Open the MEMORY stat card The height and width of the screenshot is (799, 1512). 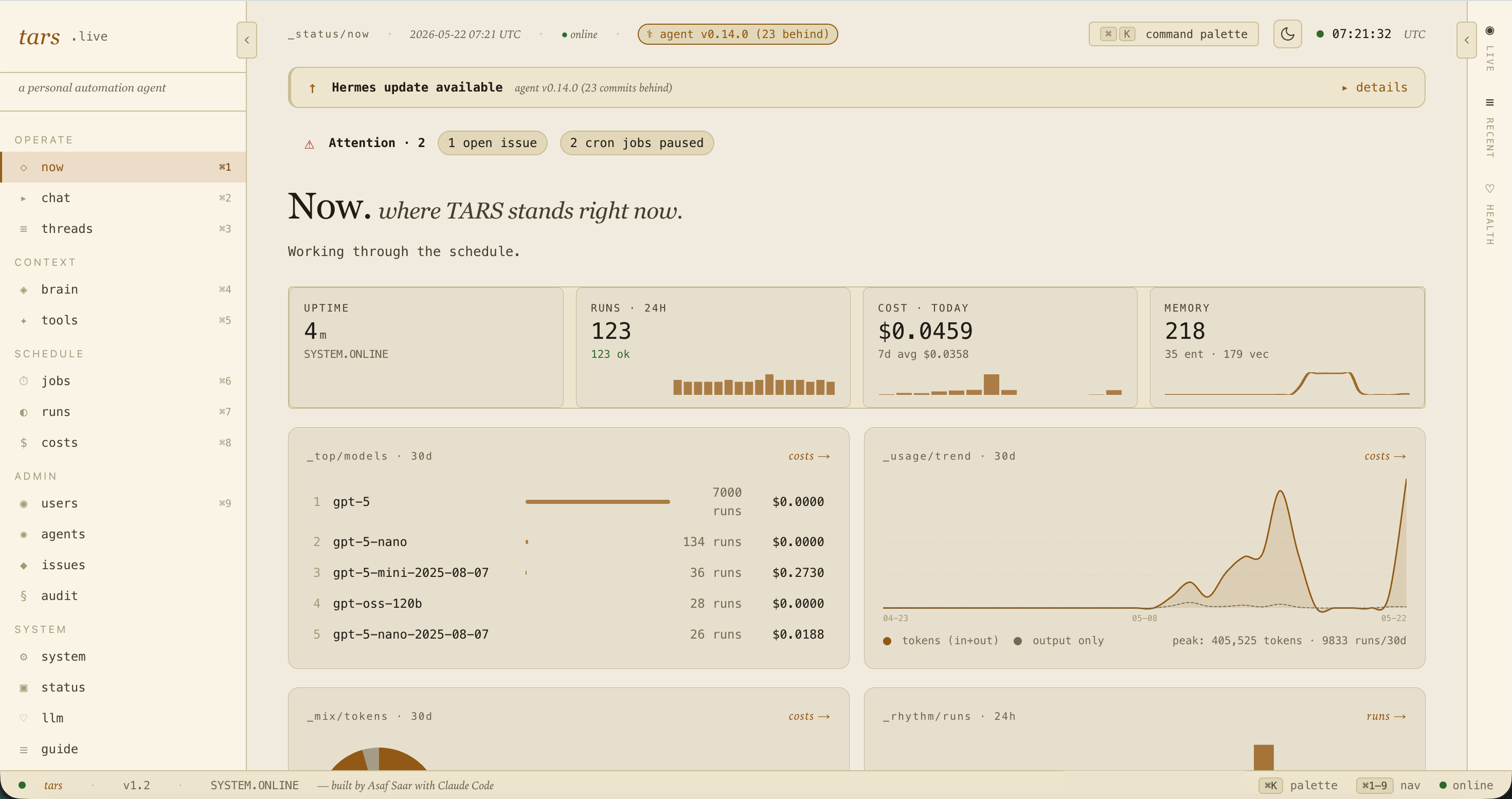[1287, 347]
